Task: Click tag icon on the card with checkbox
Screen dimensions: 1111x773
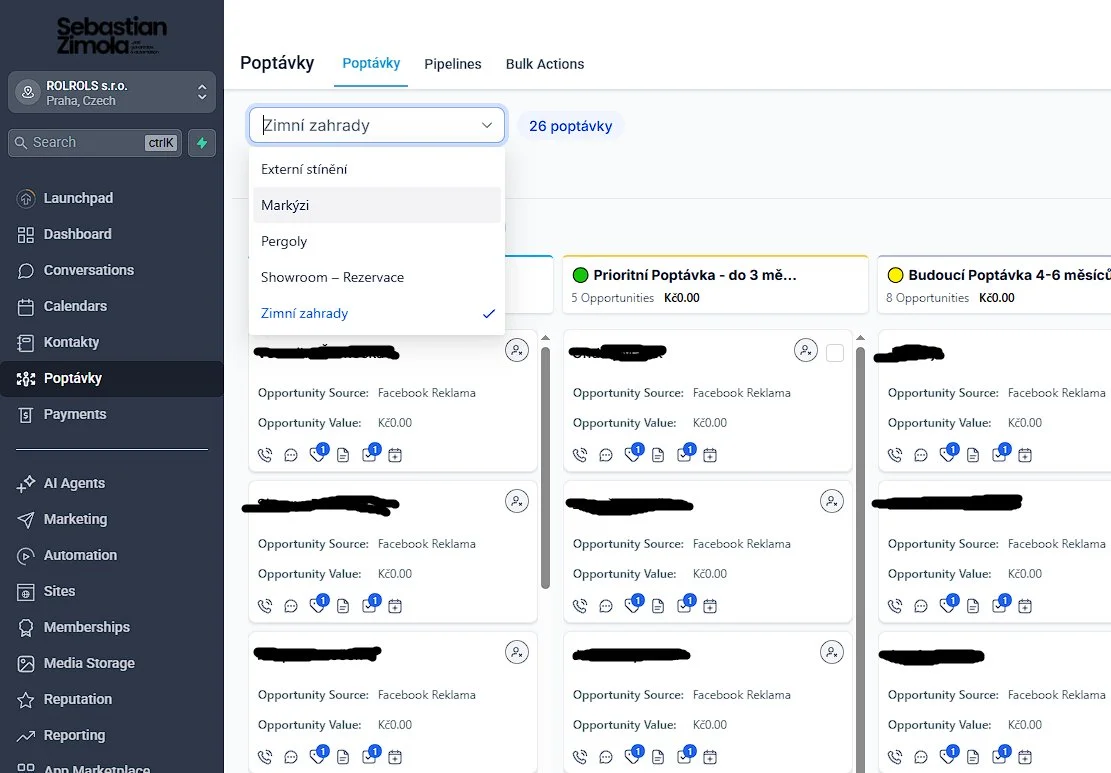Action: click(x=632, y=455)
